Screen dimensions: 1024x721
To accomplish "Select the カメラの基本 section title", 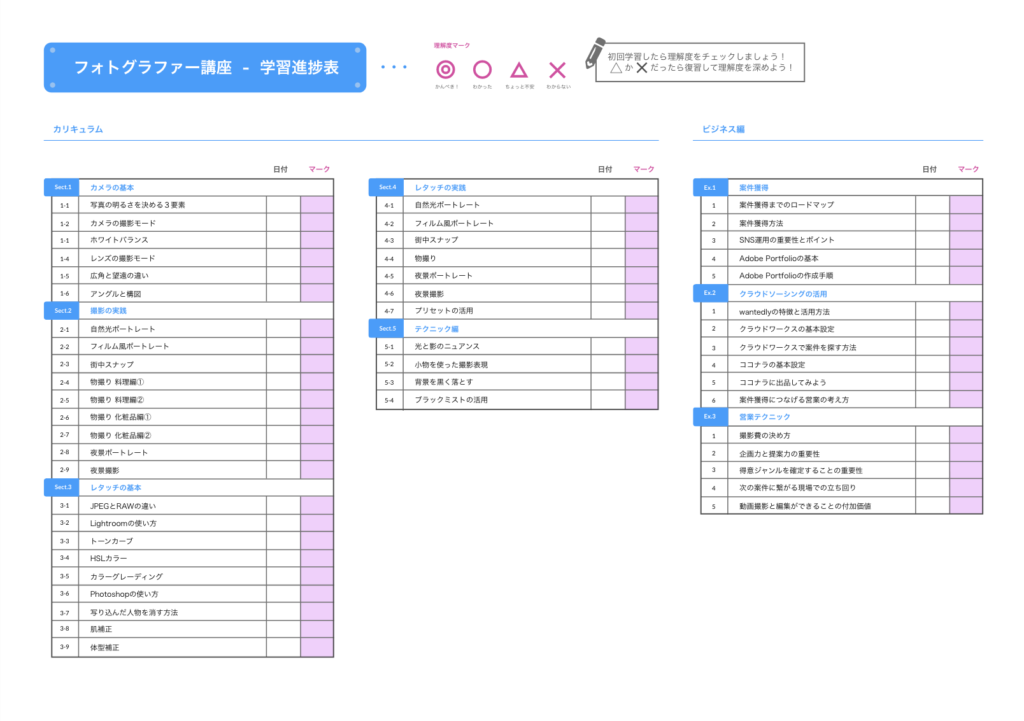I will [x=112, y=187].
